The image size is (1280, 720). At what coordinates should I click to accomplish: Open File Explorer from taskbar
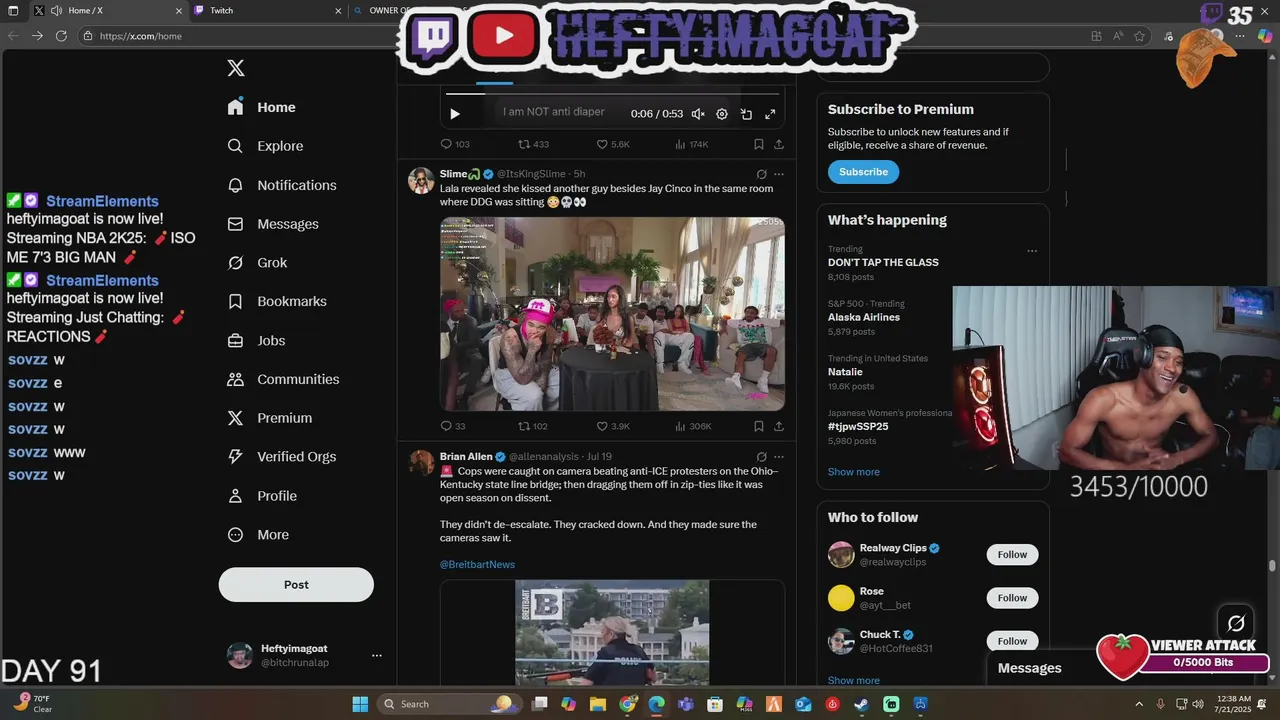pos(598,704)
